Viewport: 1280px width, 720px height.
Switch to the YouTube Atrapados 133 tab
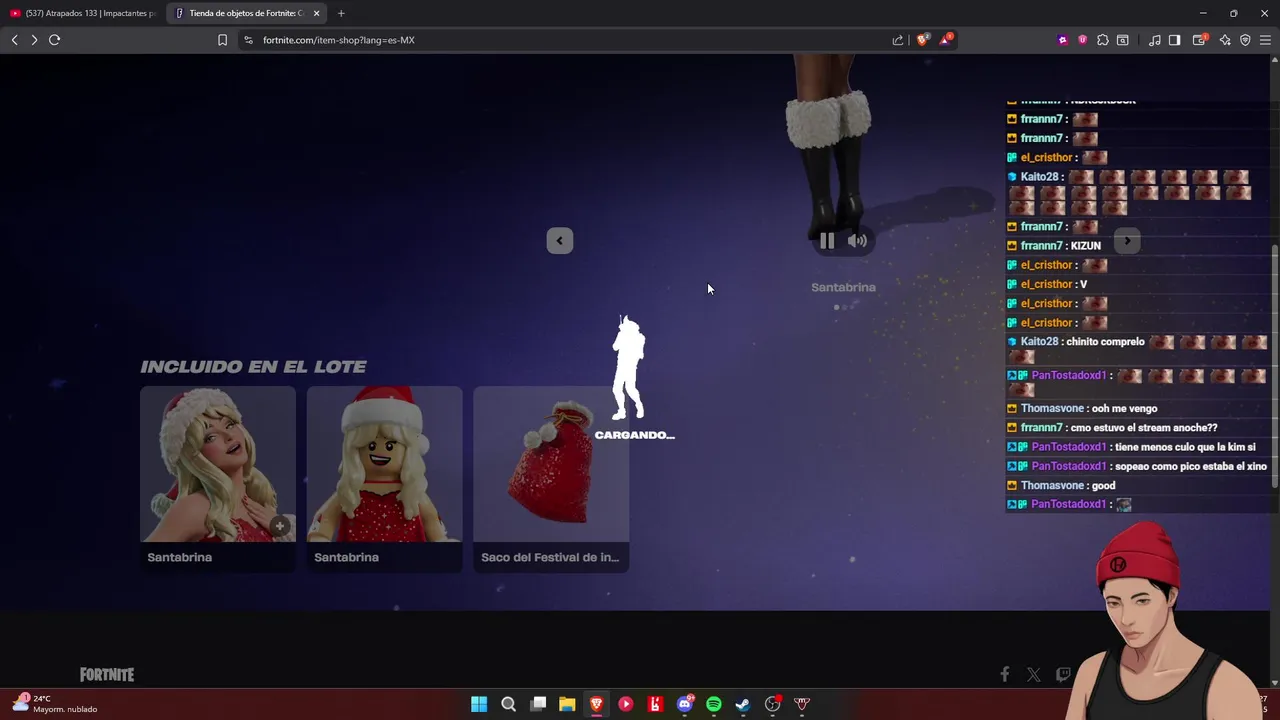click(x=84, y=13)
